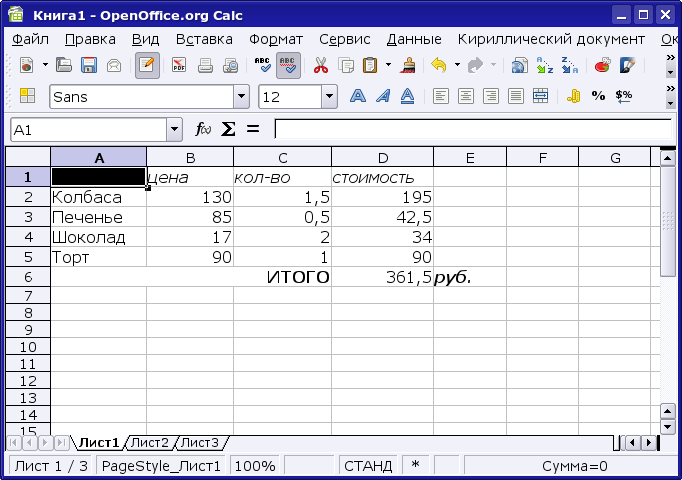
Task: Click the formula input line
Action: [x=470, y=130]
